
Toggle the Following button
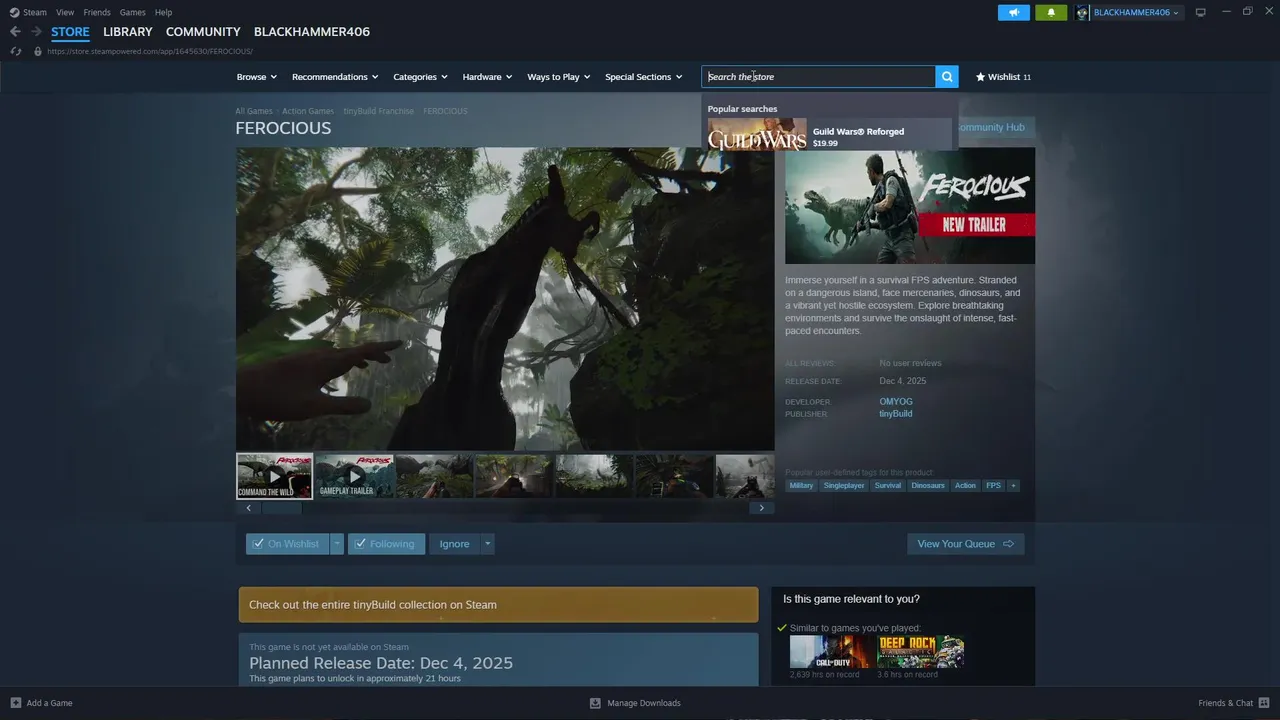(386, 544)
